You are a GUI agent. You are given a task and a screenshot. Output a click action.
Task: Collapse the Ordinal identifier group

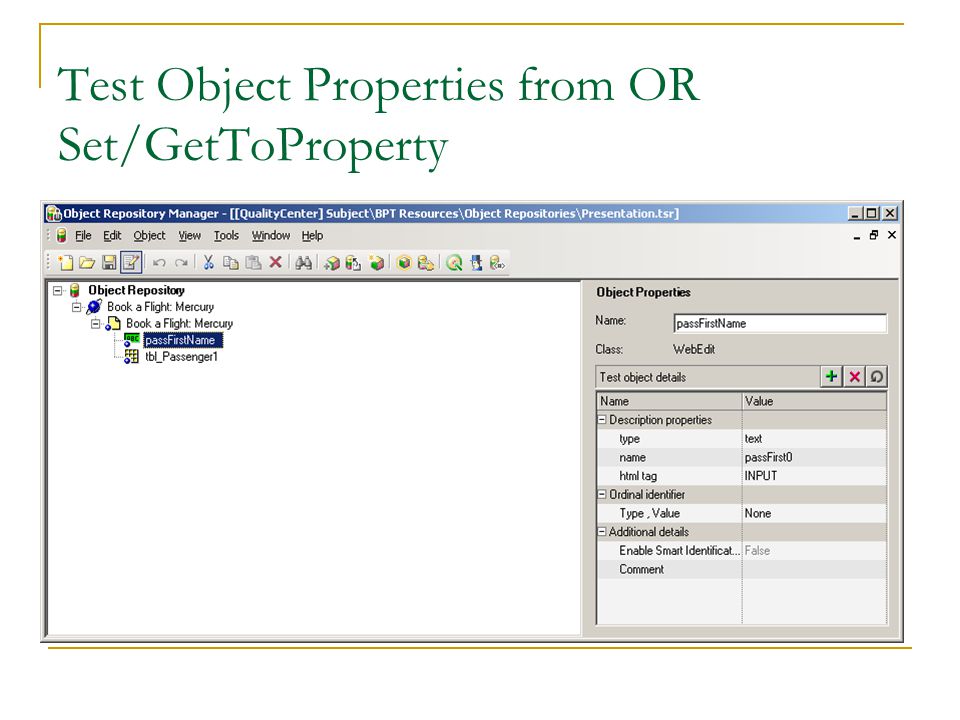602,494
